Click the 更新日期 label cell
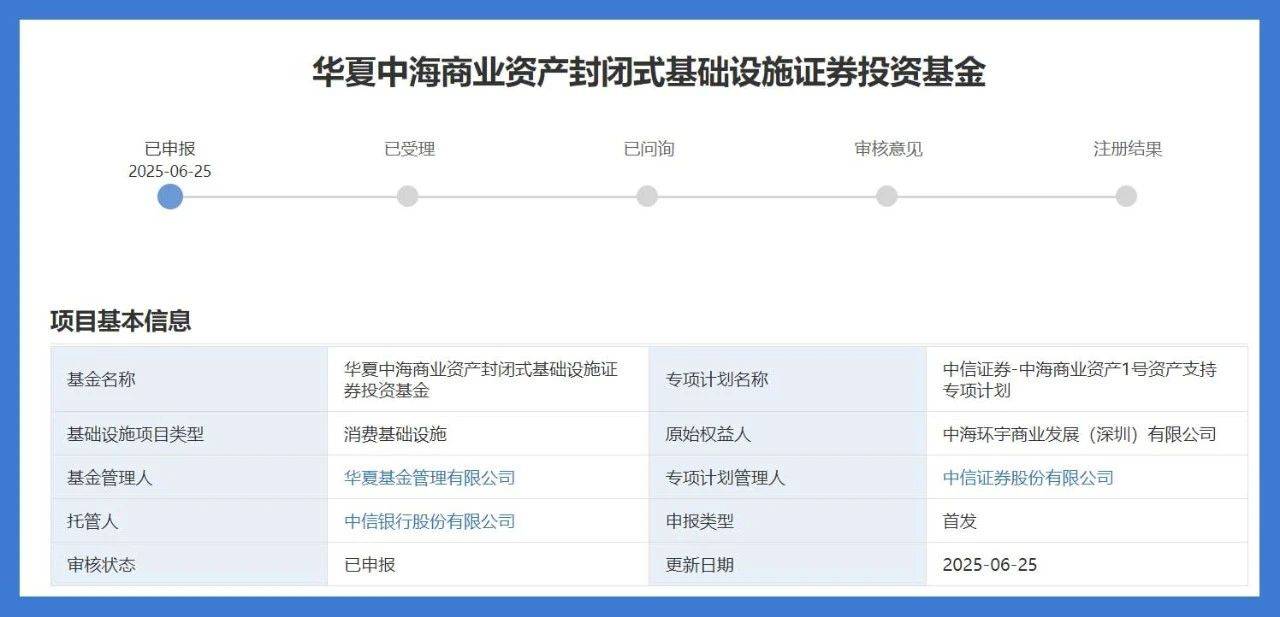Screen dimensions: 1280x617 click(x=788, y=564)
